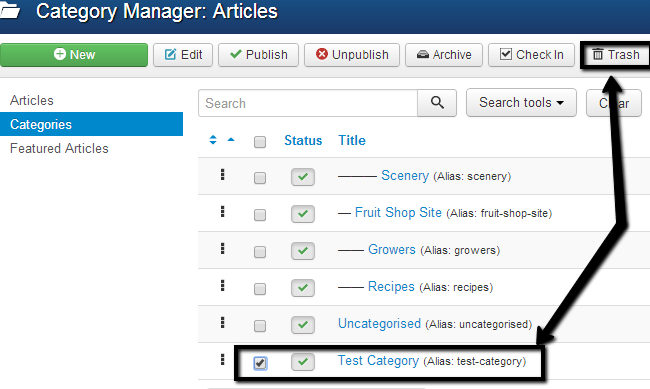Expand the Search tools dropdown
Screen dimensions: 650x389
(x=521, y=102)
